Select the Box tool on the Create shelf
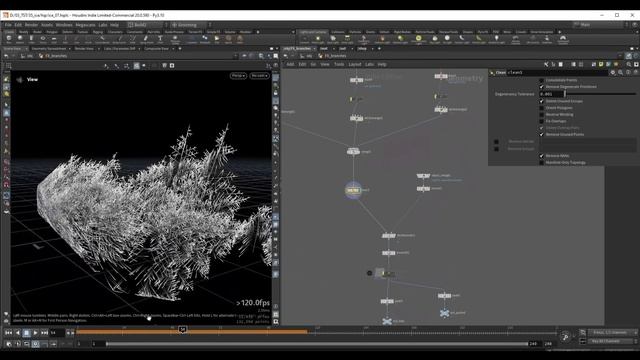 coord(9,39)
